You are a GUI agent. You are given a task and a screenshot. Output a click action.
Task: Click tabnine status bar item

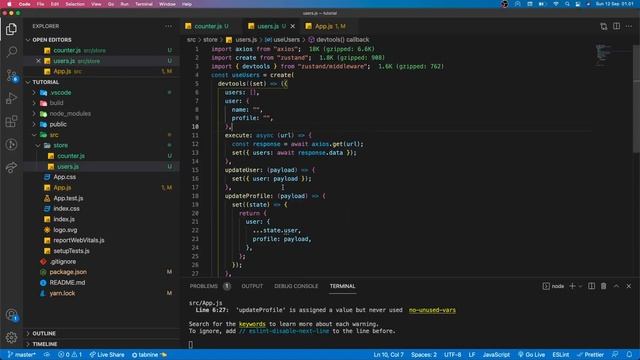click(x=149, y=355)
